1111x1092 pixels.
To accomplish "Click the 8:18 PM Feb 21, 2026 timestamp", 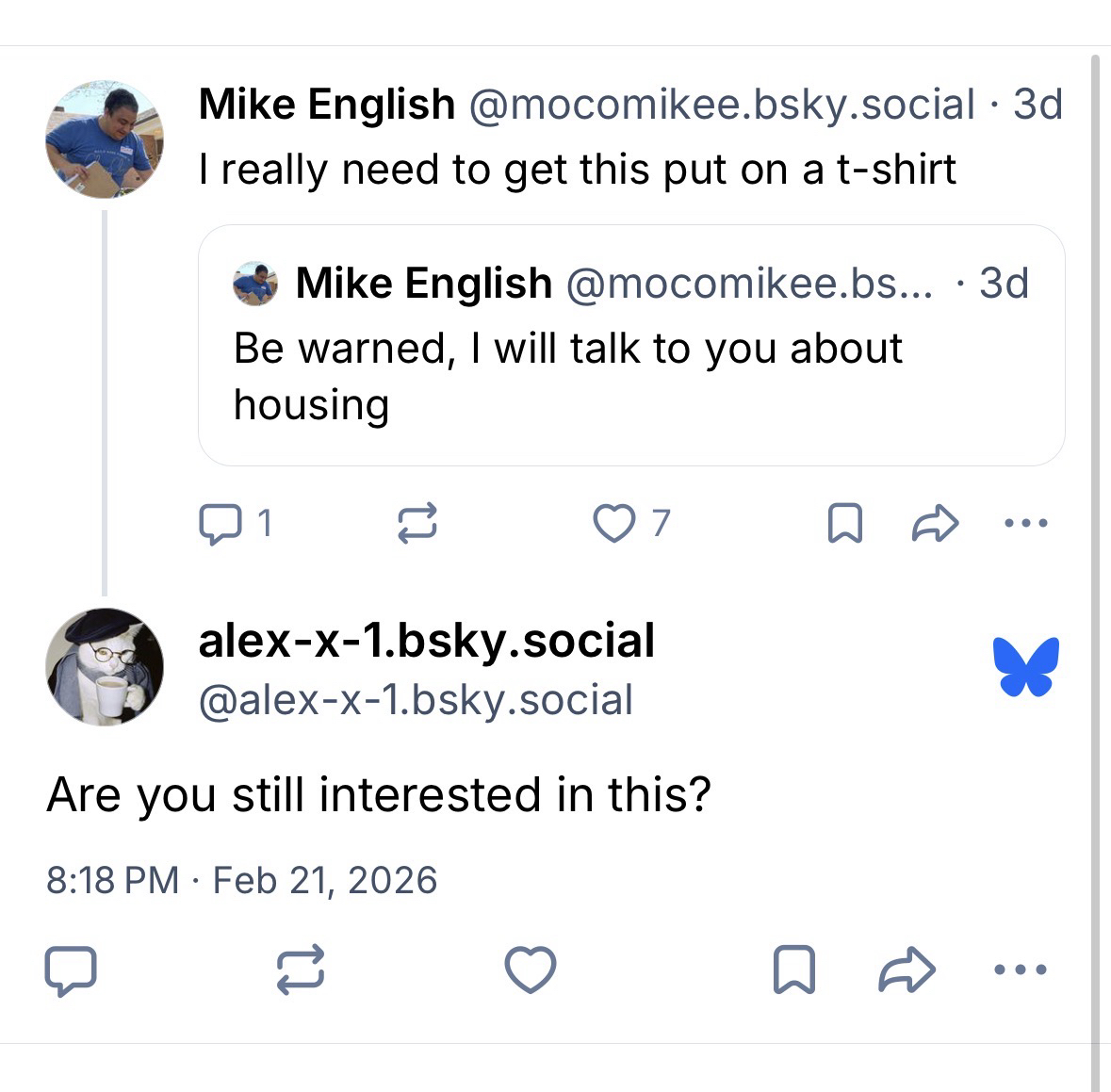I will pyautogui.click(x=241, y=880).
